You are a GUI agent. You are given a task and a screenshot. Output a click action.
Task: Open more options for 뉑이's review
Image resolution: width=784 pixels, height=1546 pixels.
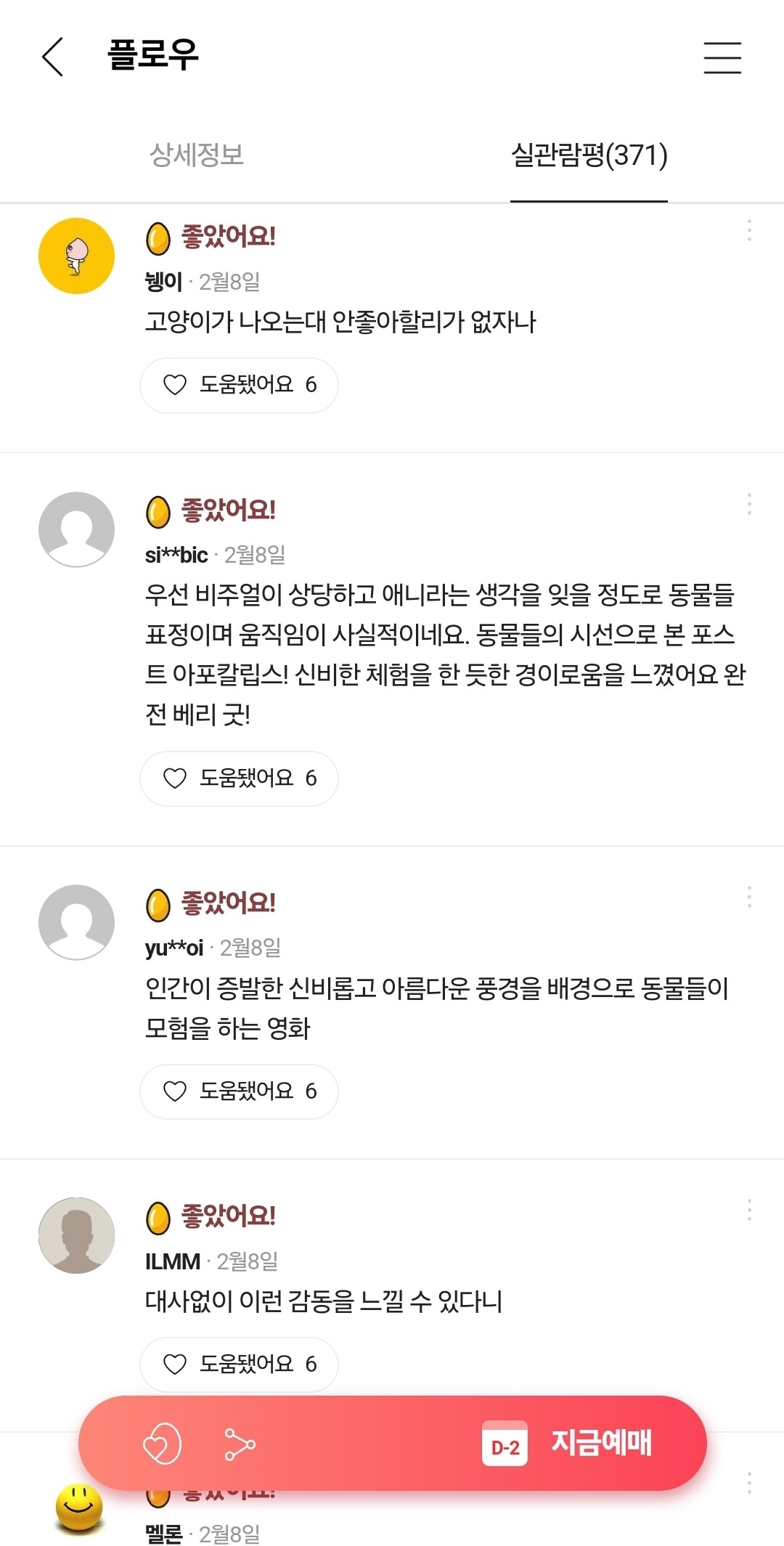coord(749,231)
